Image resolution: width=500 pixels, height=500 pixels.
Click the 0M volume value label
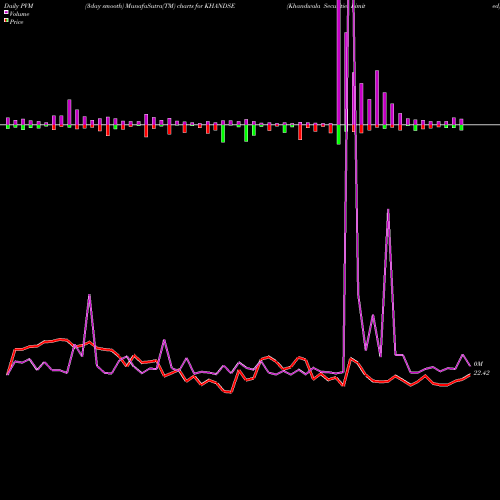click(x=478, y=364)
